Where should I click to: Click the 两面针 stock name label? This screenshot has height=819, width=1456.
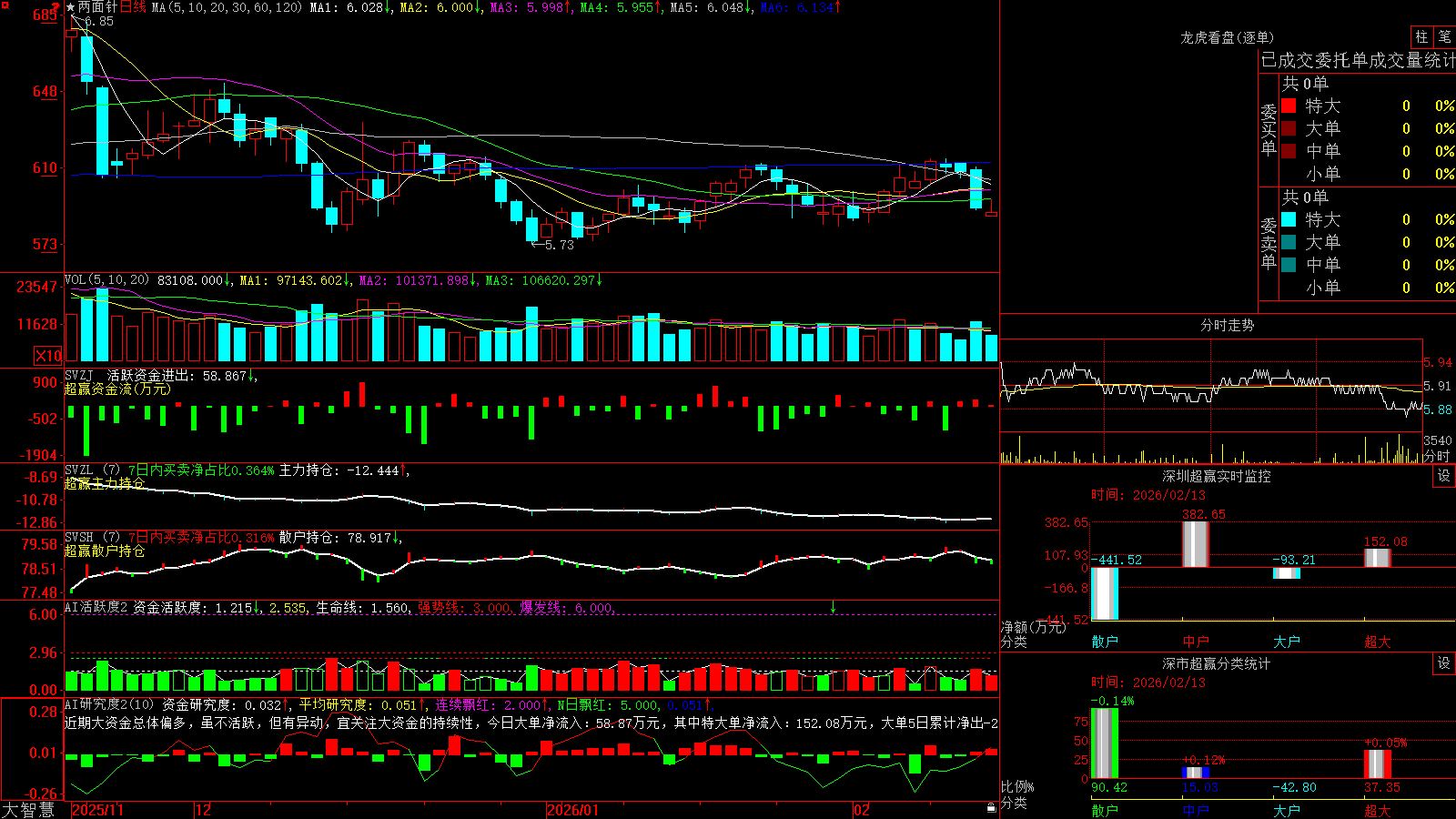97,7
